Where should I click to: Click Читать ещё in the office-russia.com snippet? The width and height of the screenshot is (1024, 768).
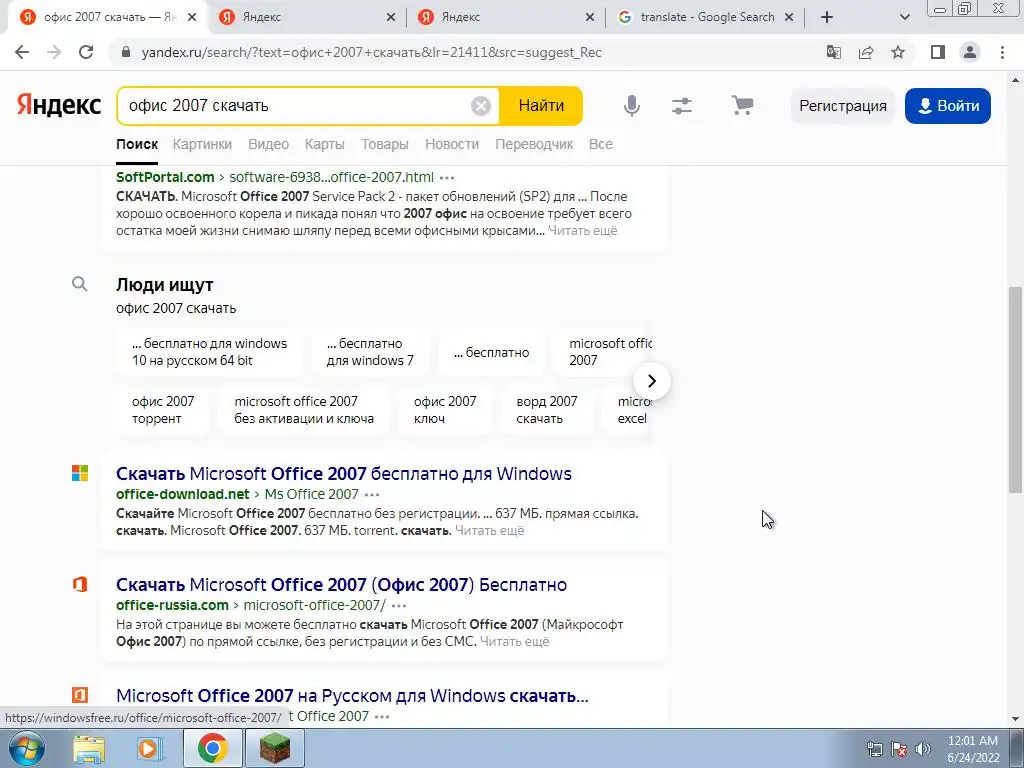click(x=515, y=641)
